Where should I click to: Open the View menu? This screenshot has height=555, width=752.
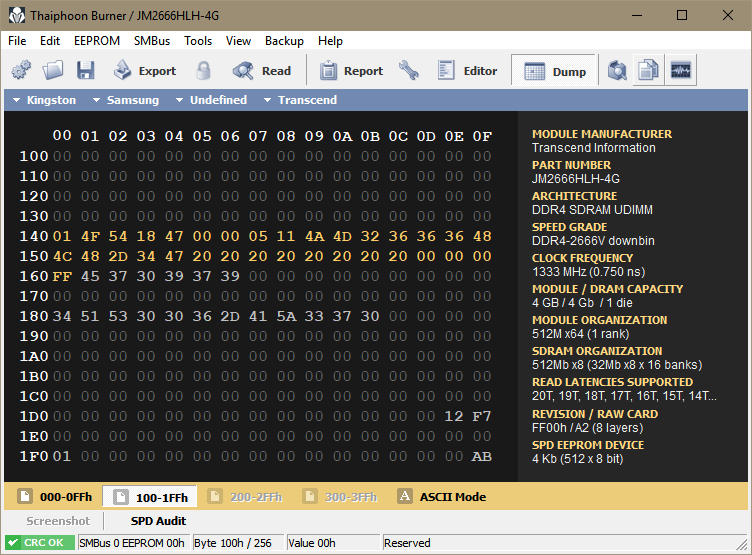point(238,41)
